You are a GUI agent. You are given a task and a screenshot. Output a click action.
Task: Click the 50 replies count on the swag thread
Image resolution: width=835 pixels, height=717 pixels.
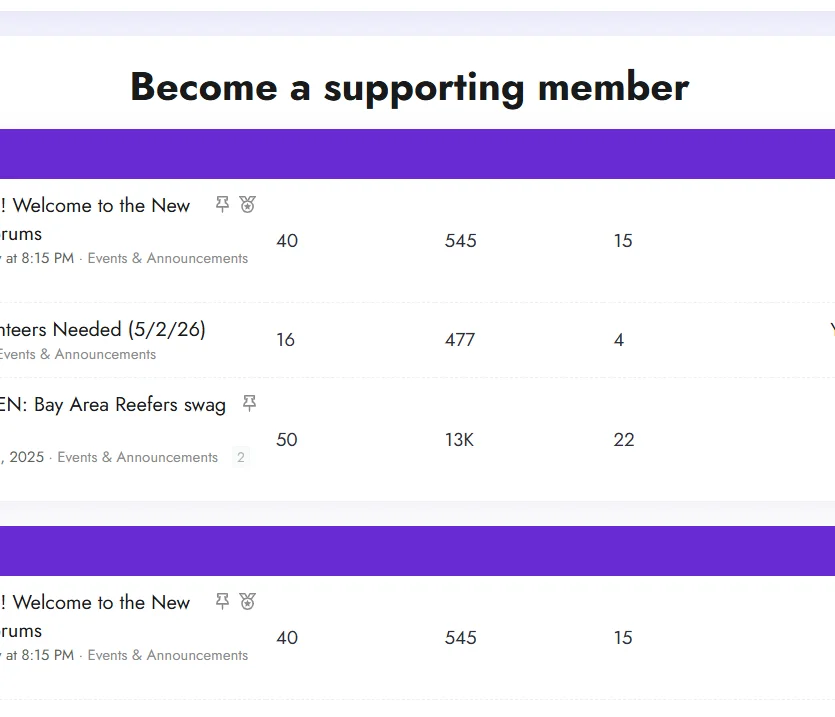click(286, 440)
